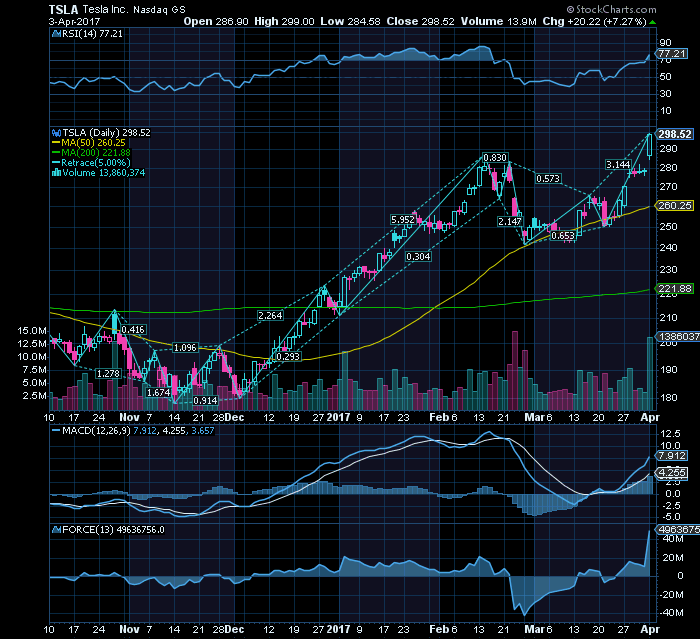This screenshot has height=639, width=700.
Task: Click the 'FORCE(13) 49636756.0' legend text
Action: click(x=113, y=530)
